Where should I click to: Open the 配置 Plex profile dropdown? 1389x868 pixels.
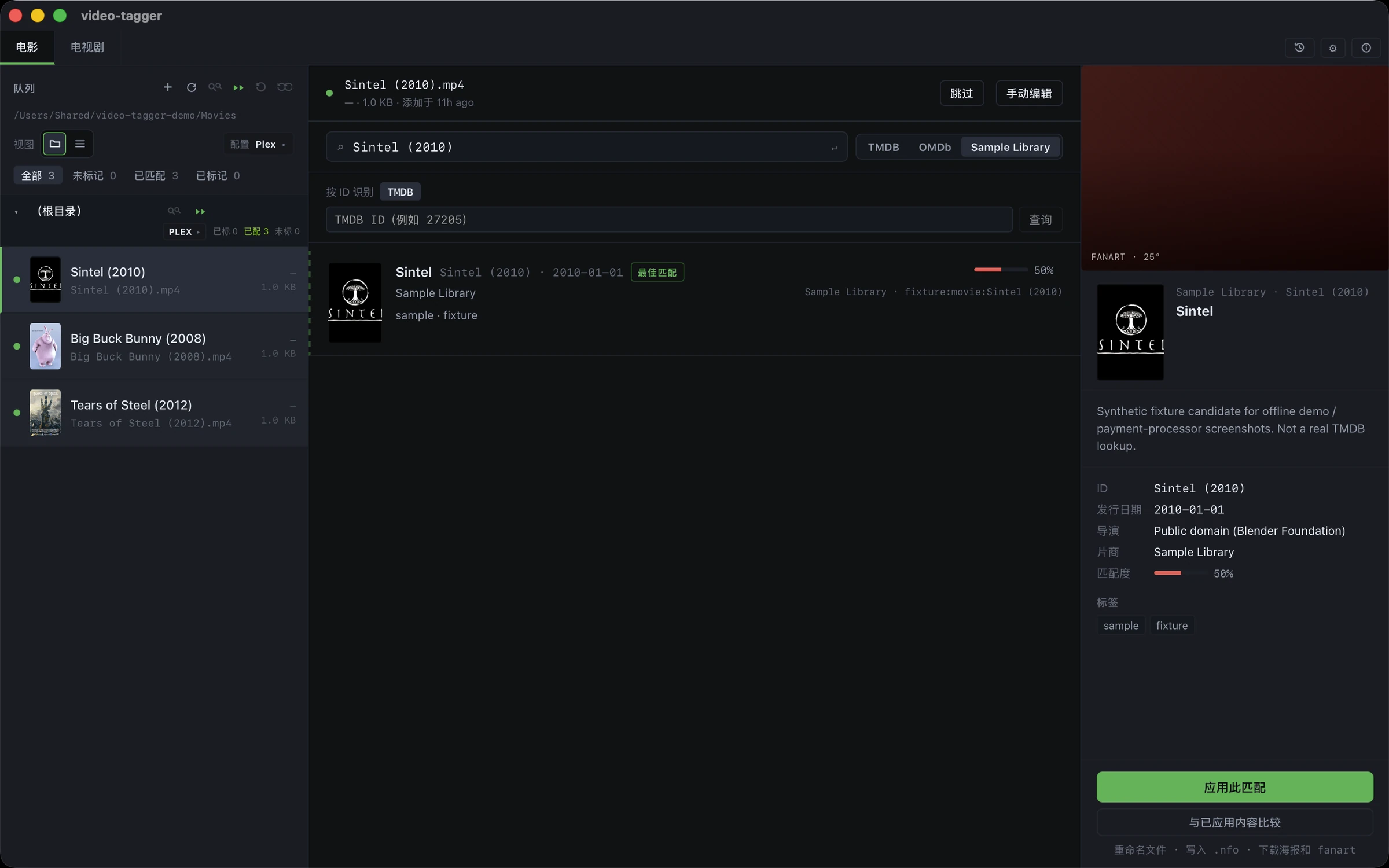258,144
